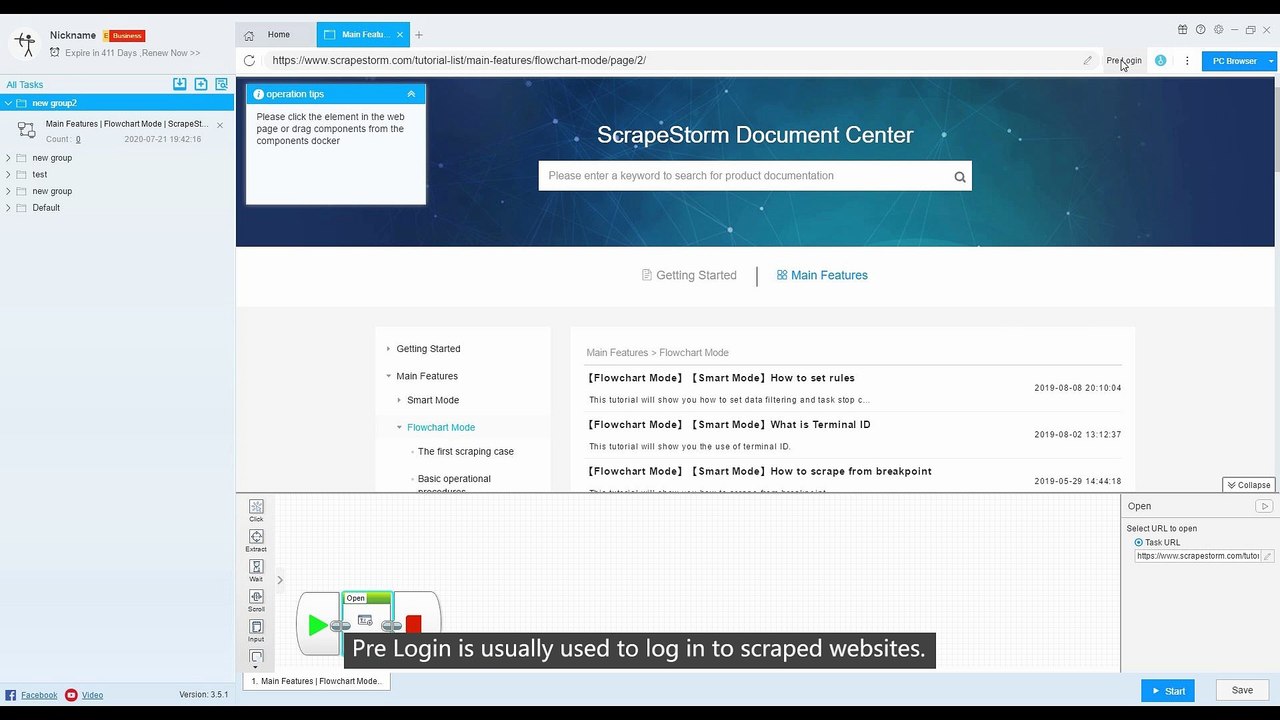Click the user avatar picture
Viewport: 1280px width, 720px height.
coord(24,43)
